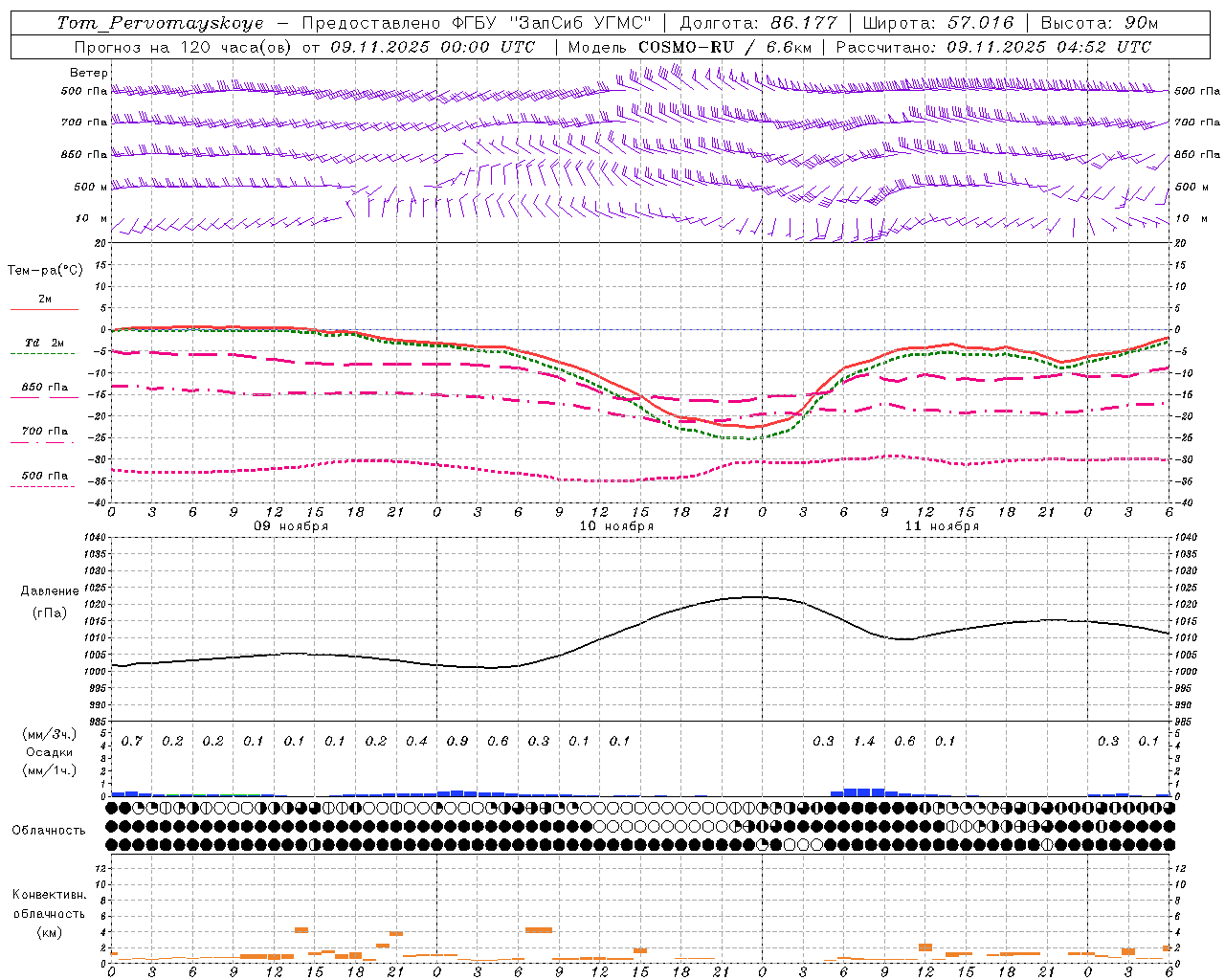Click forecast start 09.11.2025 00:00 UTC
1225x980 pixels.
coord(433,47)
